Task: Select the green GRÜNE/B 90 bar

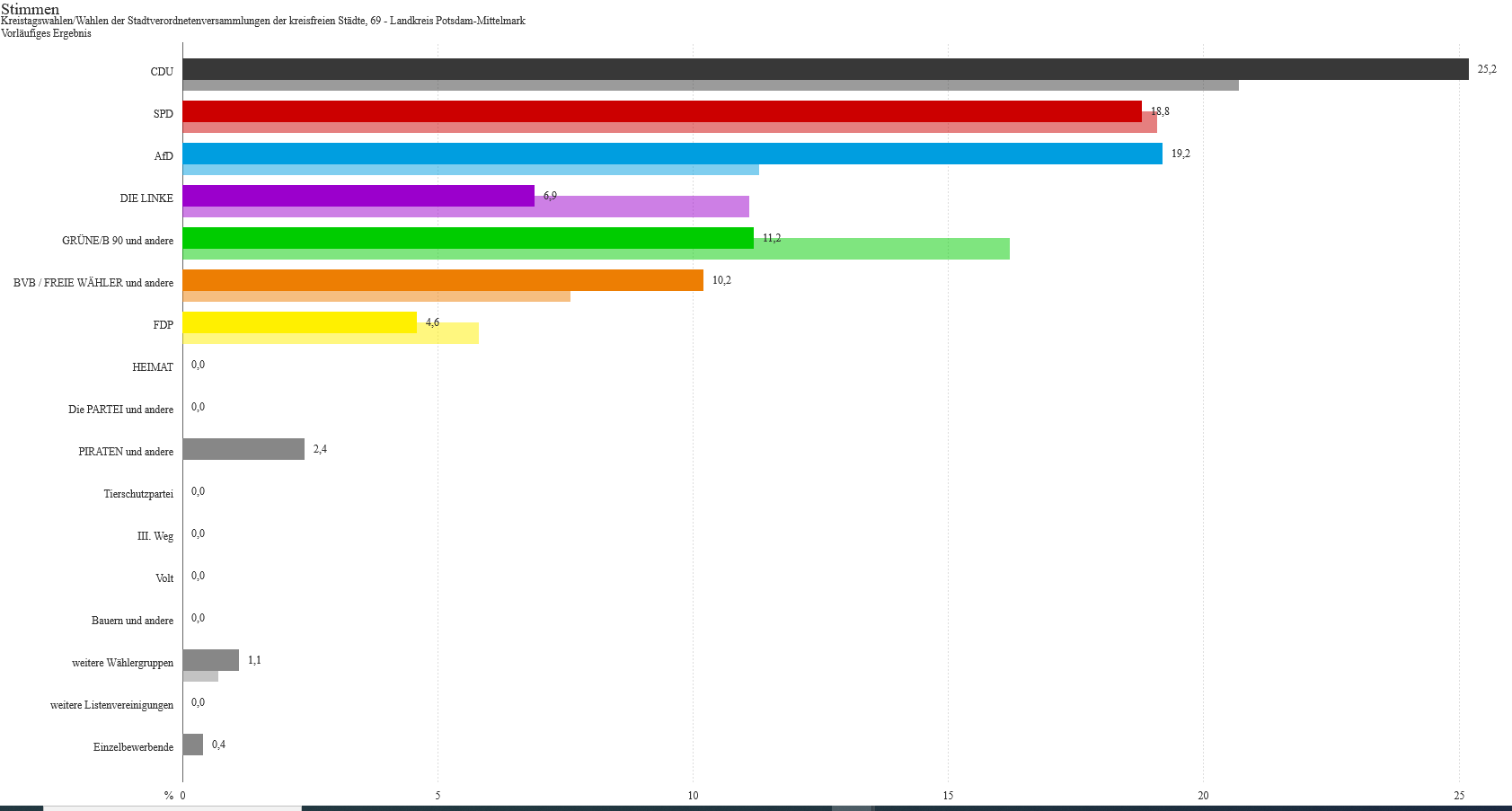Action: pyautogui.click(x=468, y=238)
